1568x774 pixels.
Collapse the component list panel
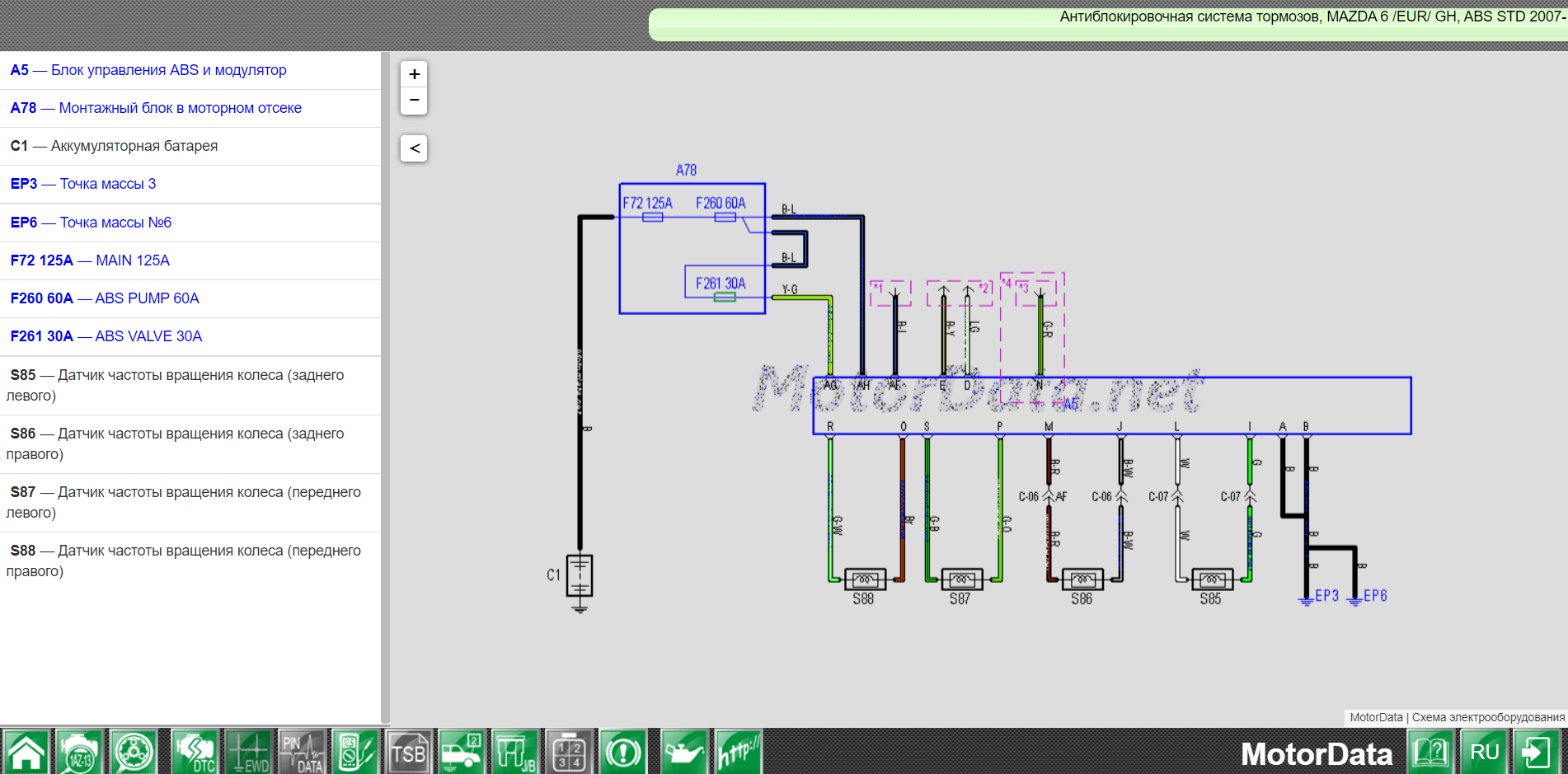[x=414, y=148]
